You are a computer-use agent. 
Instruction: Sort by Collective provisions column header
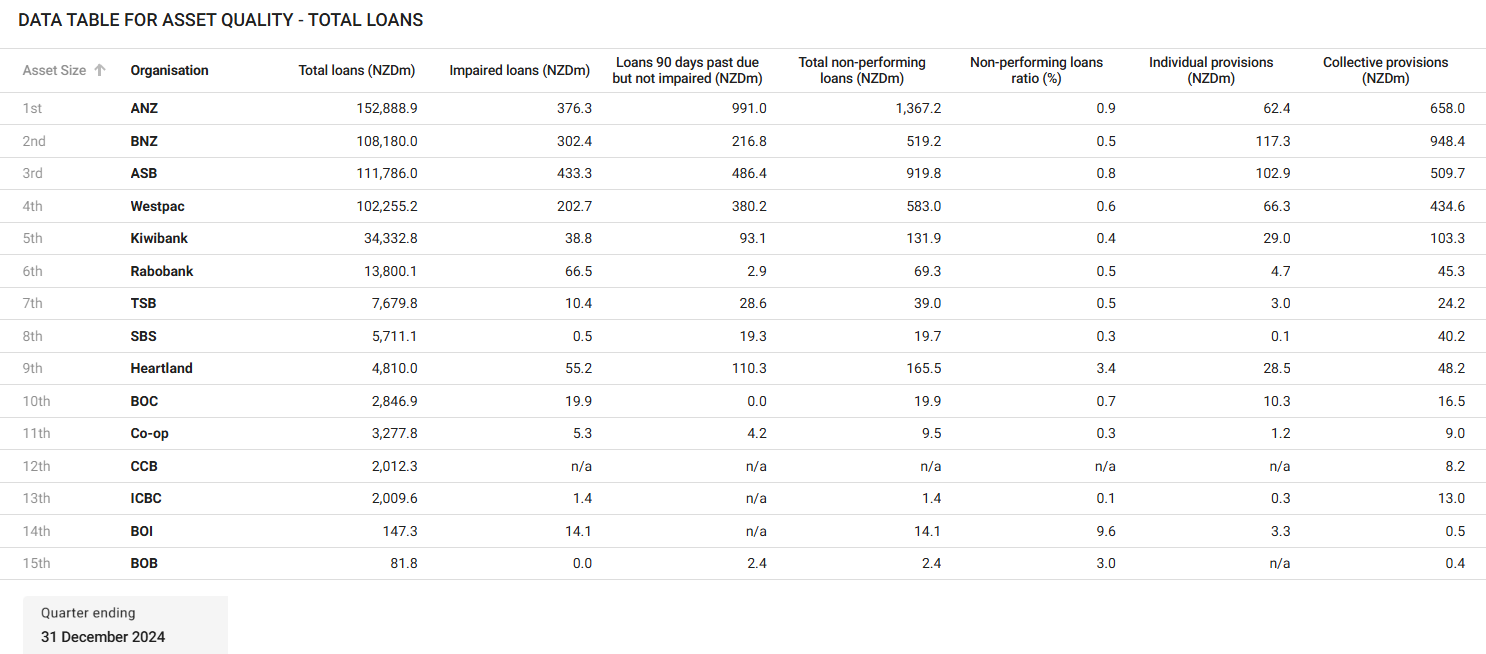1385,70
